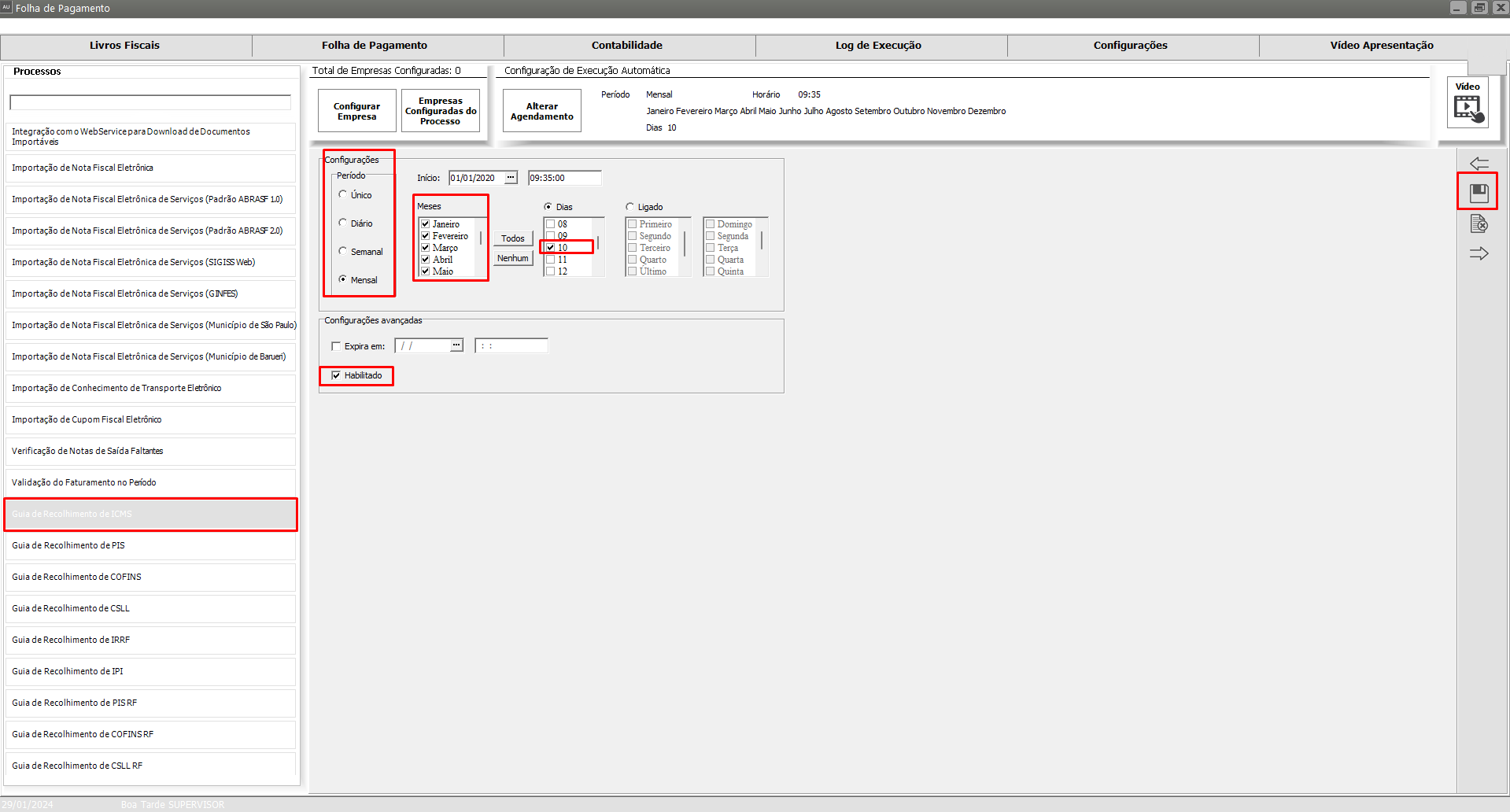Click the Processos search input field
This screenshot has width=1510, height=812.
(150, 102)
